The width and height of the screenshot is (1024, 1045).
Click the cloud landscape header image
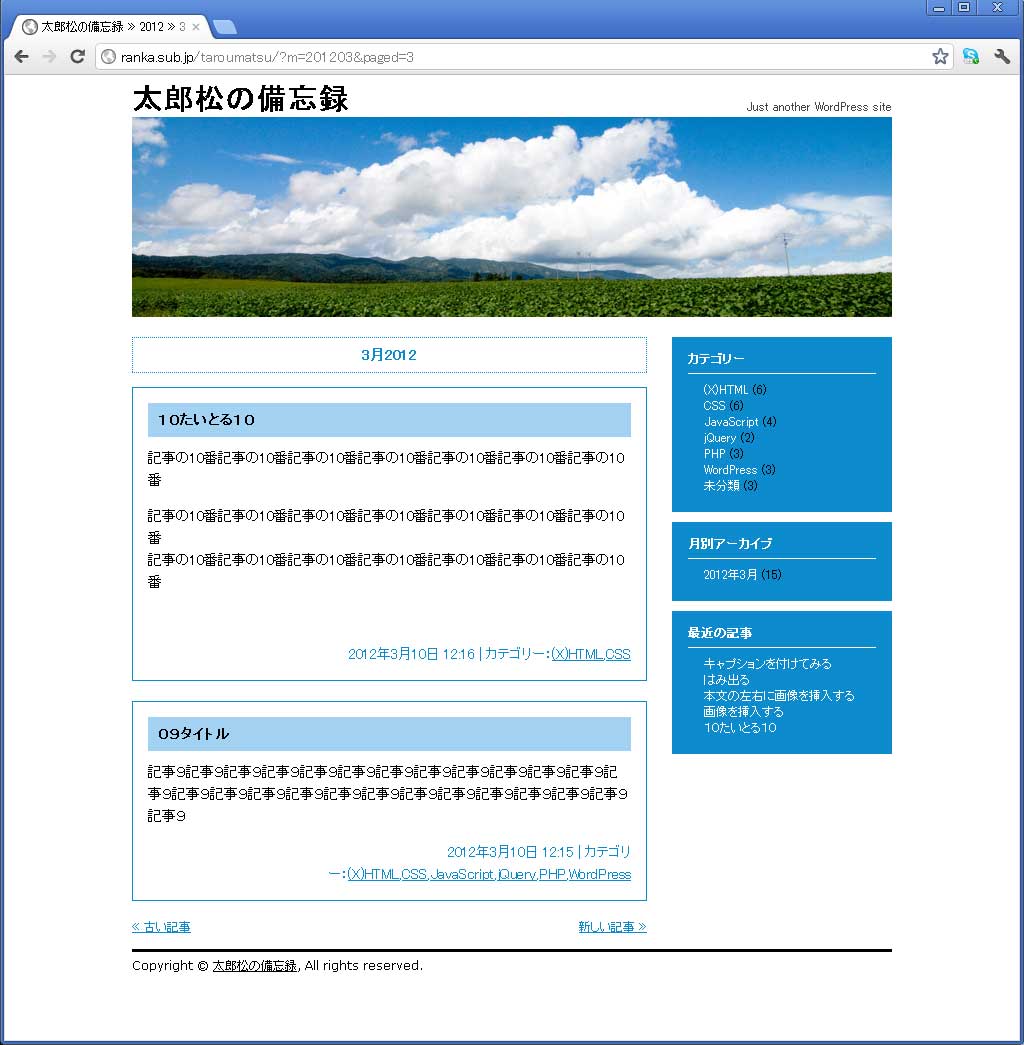click(511, 217)
